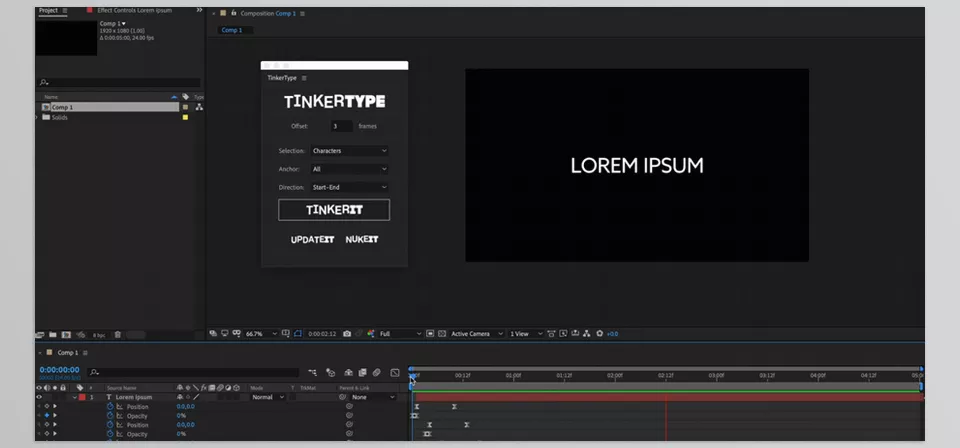Viewport: 960px width, 448px height.
Task: Collapse the Lorem ipsum layer twirl arrow
Action: [75, 397]
